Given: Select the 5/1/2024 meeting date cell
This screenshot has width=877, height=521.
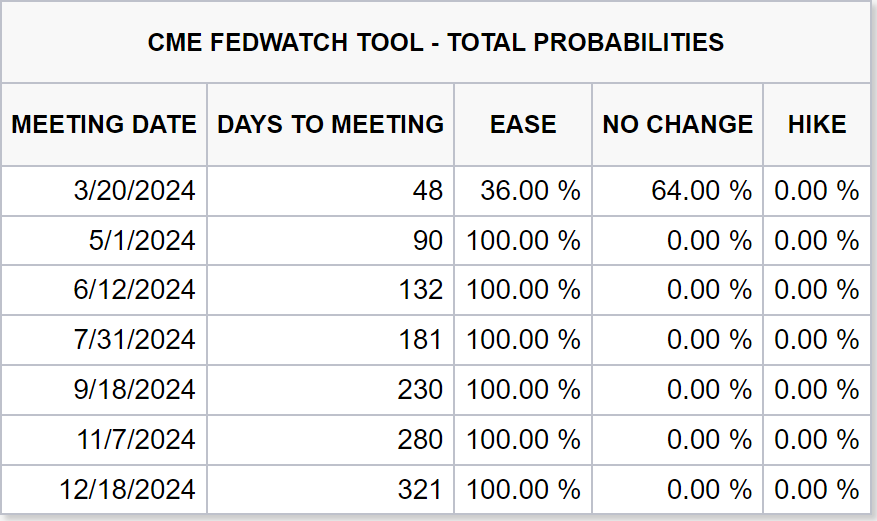Looking at the screenshot, I should 142,241.
